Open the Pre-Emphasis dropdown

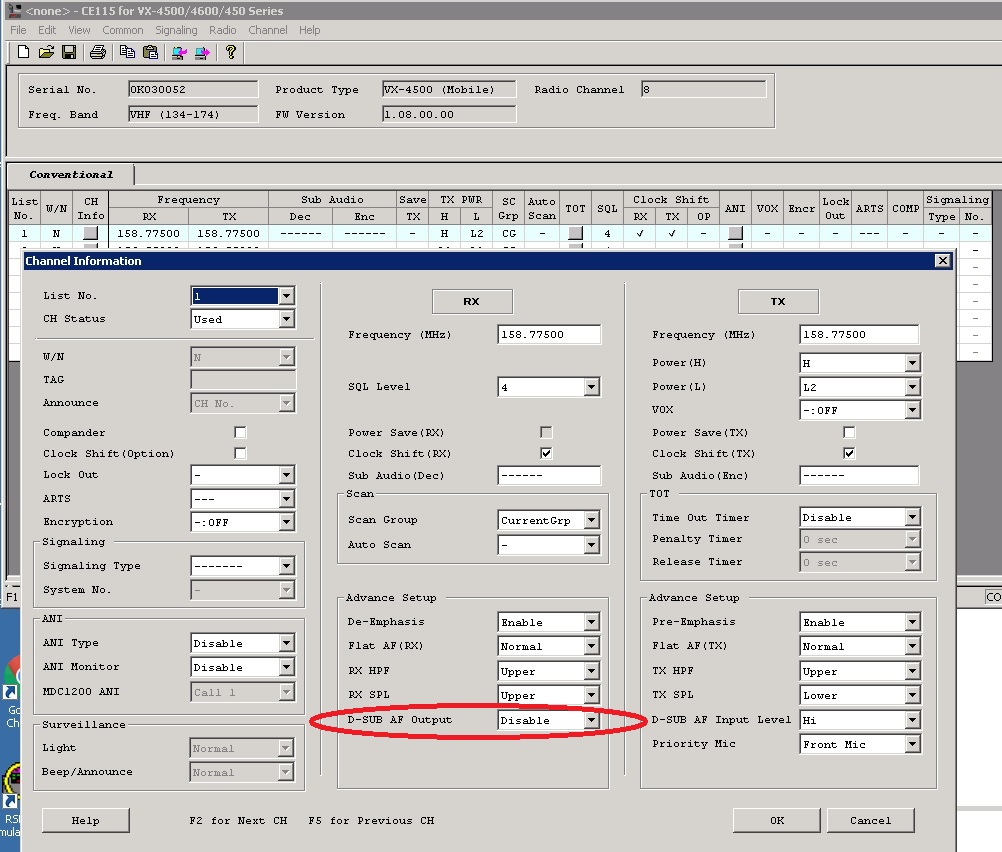pos(913,622)
